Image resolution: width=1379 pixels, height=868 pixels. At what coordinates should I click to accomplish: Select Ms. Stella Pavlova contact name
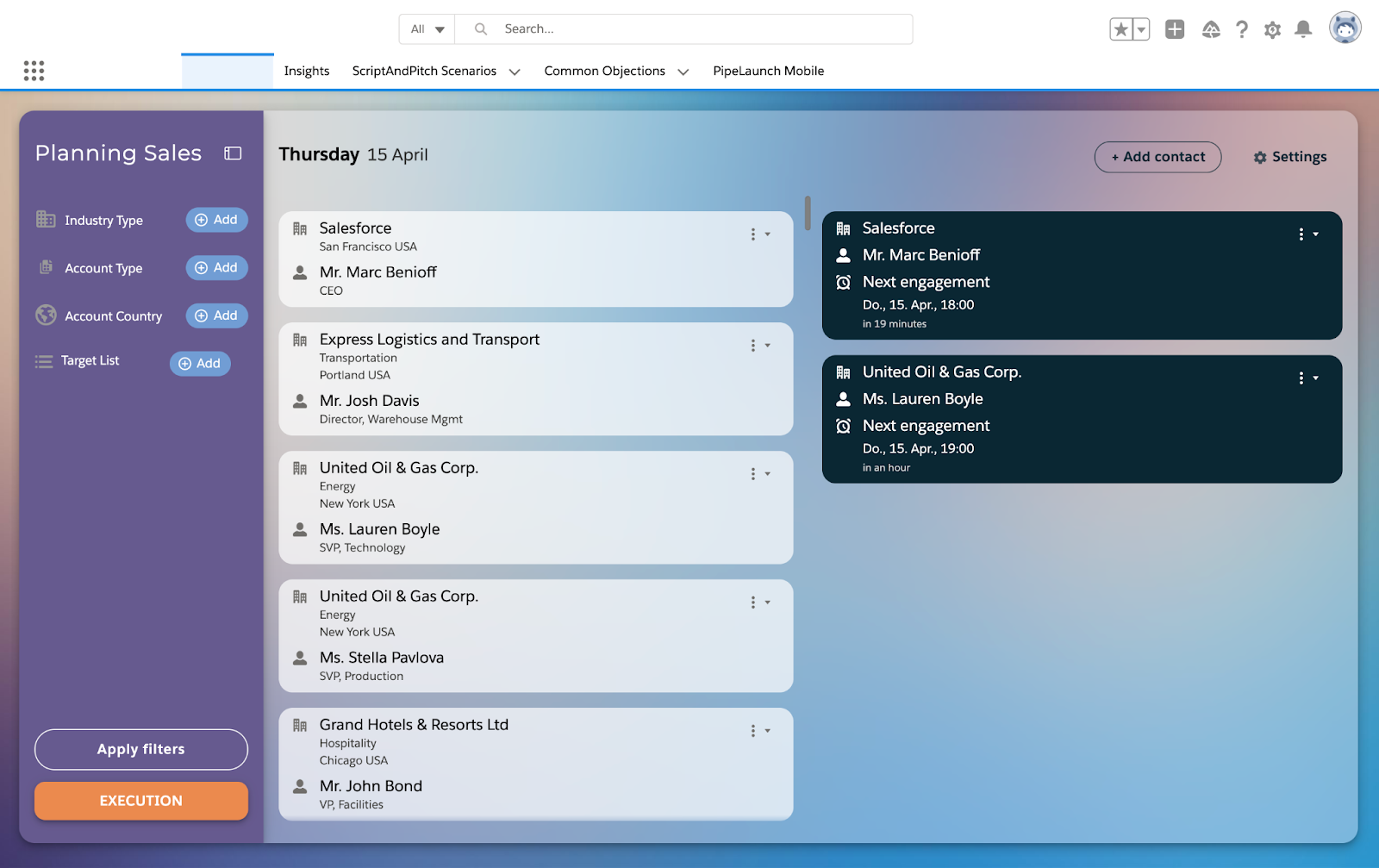click(382, 658)
